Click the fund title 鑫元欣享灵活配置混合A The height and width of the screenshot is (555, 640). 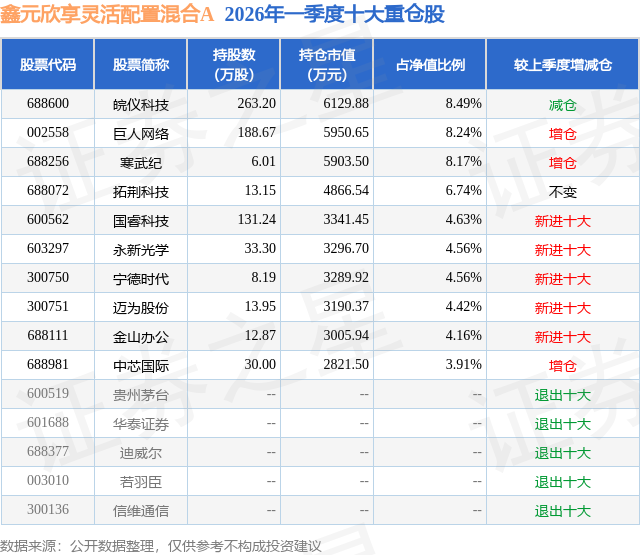pos(107,15)
